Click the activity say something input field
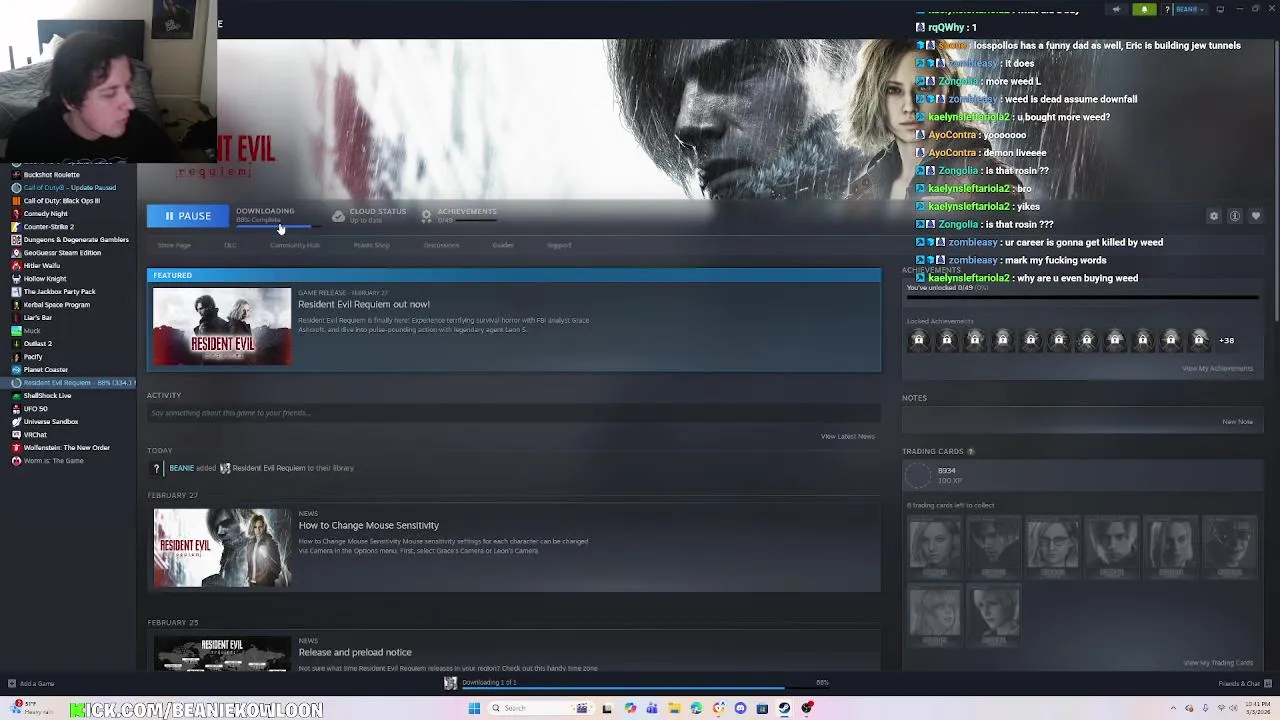Viewport: 1280px width, 720px height. [x=514, y=413]
